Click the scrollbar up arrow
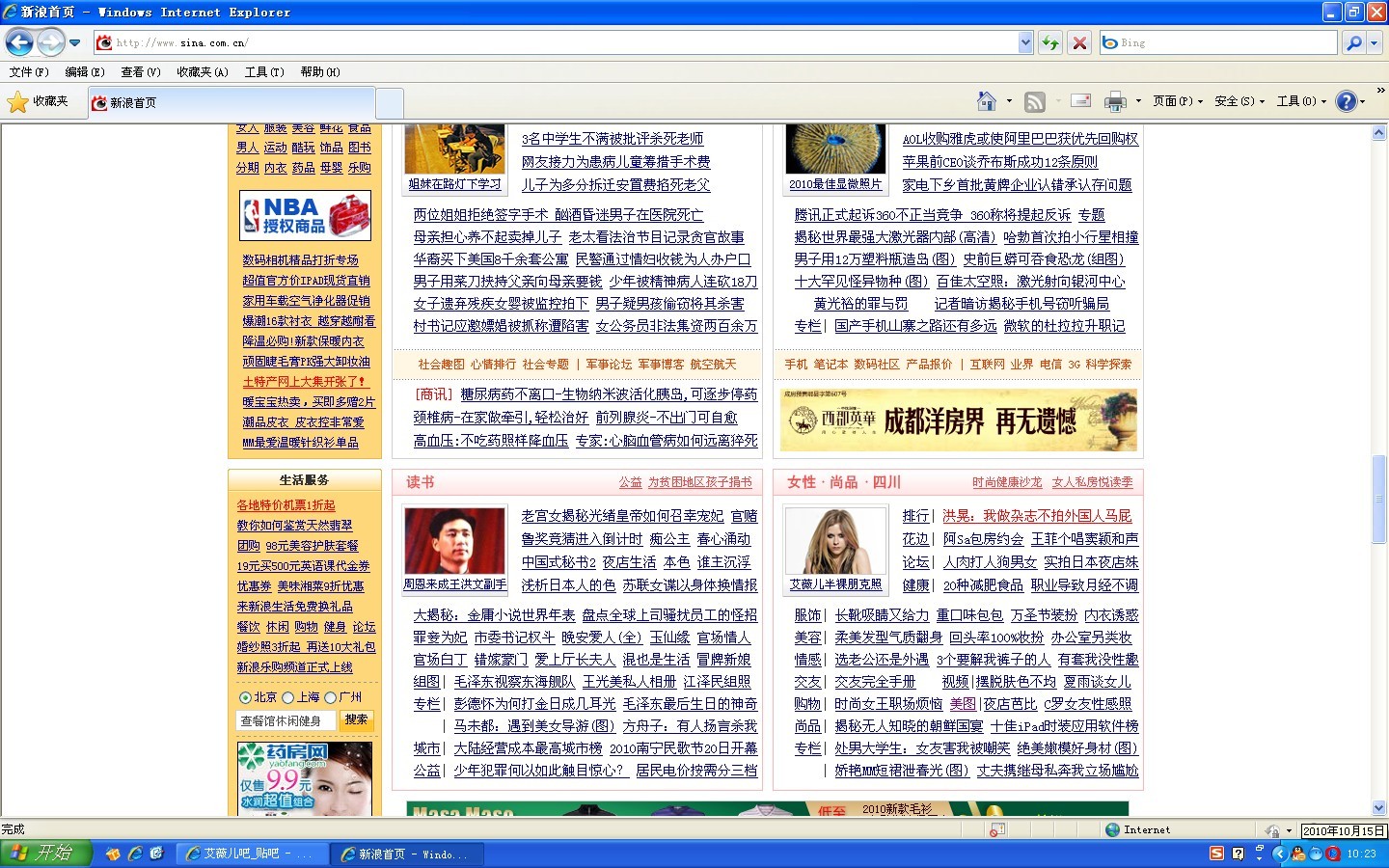Image resolution: width=1389 pixels, height=868 pixels. pos(1379,134)
